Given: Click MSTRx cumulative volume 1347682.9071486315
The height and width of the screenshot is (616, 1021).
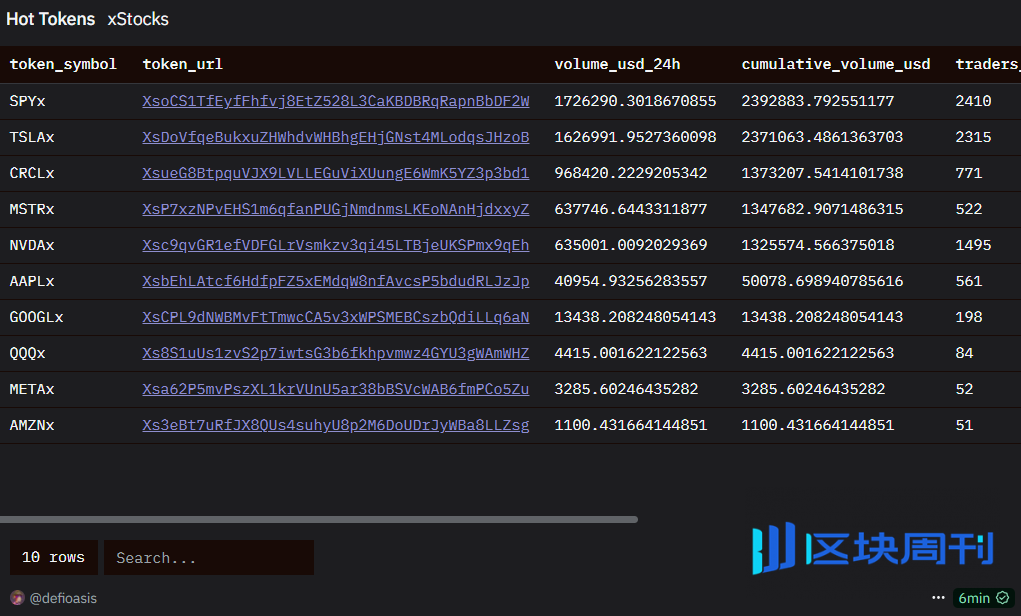Looking at the screenshot, I should (x=822, y=209).
